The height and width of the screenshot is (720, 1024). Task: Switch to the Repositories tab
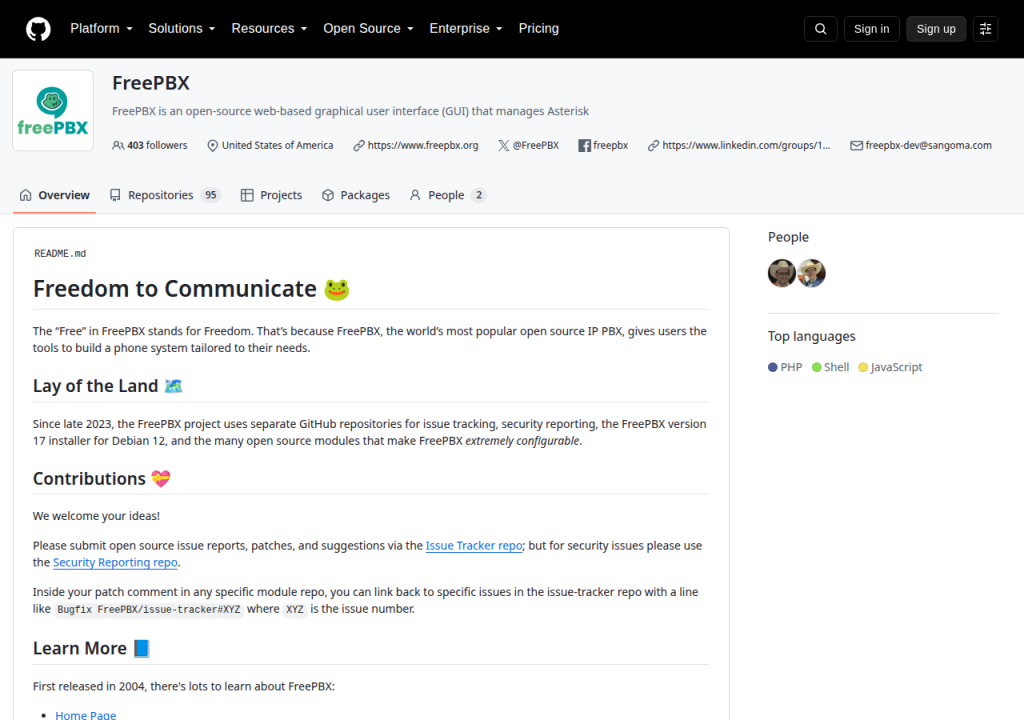(165, 195)
